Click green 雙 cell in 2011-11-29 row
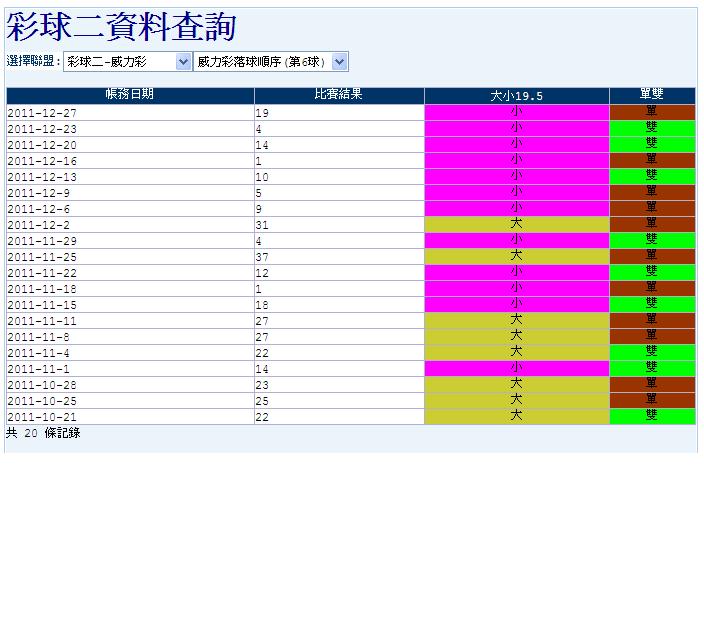 click(x=652, y=241)
